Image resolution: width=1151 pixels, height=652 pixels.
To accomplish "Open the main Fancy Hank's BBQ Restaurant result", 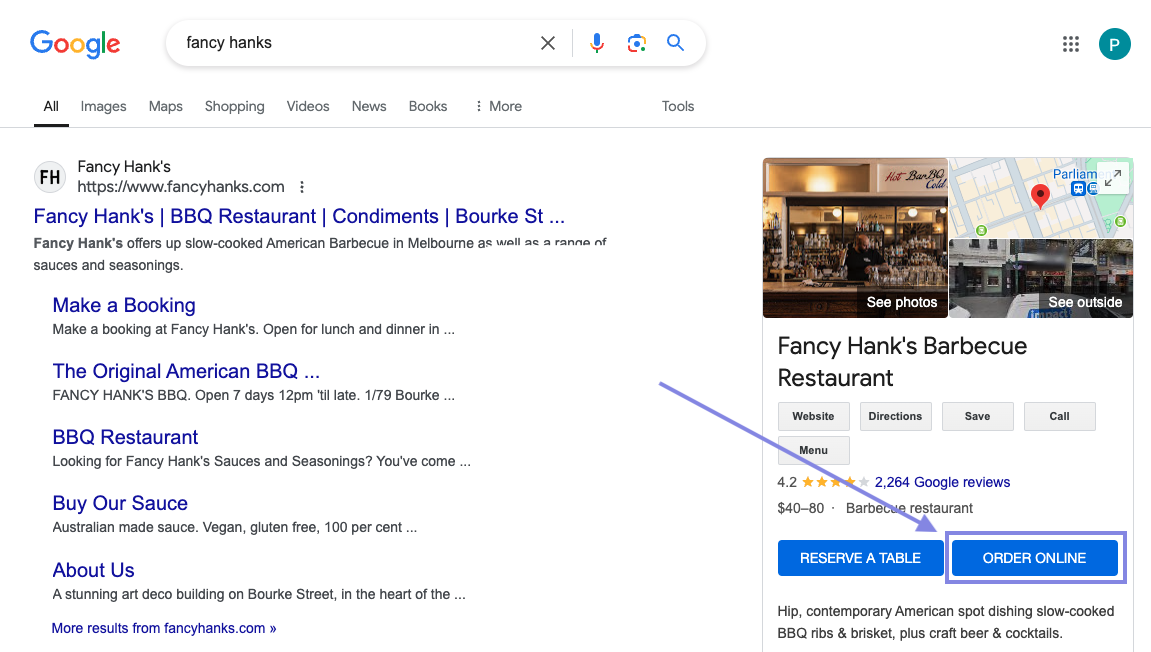I will point(299,217).
